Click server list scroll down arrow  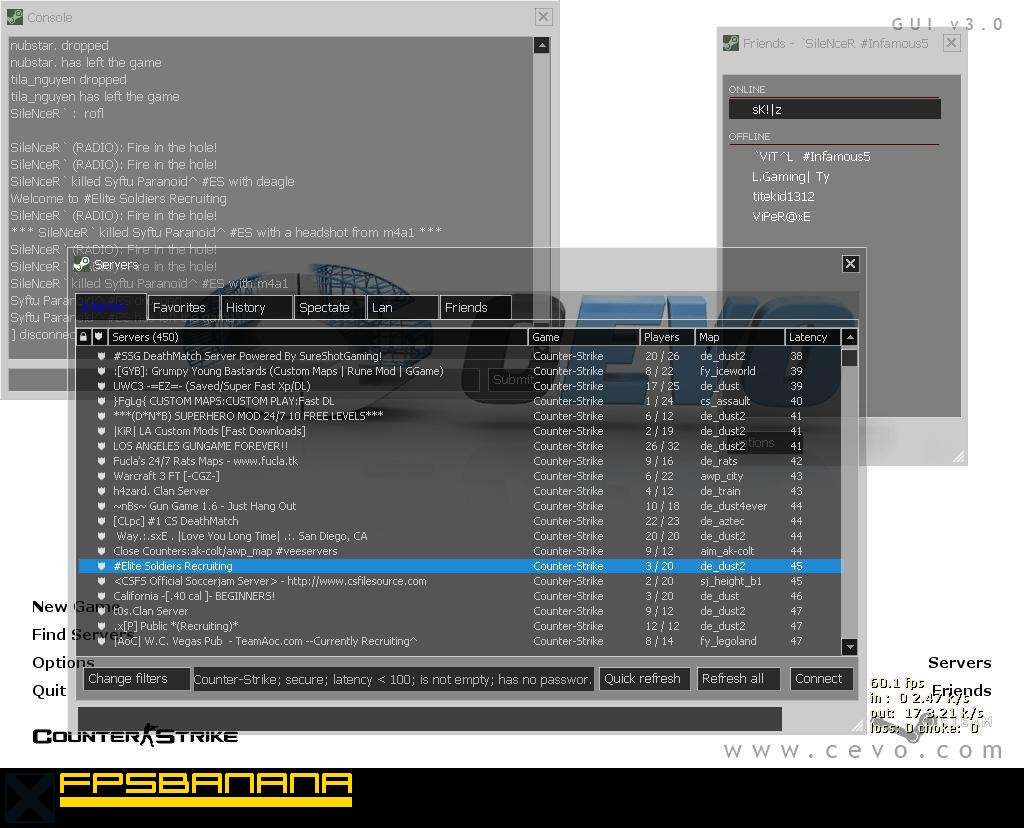pyautogui.click(x=850, y=647)
